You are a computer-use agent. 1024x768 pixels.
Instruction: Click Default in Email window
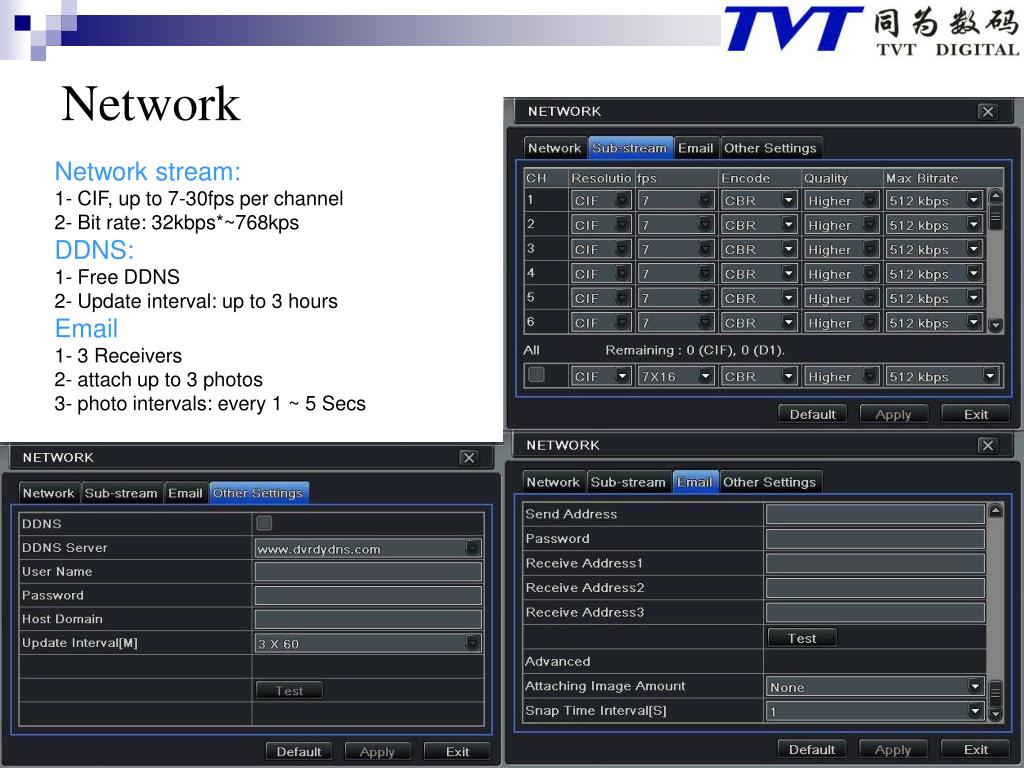pos(812,750)
